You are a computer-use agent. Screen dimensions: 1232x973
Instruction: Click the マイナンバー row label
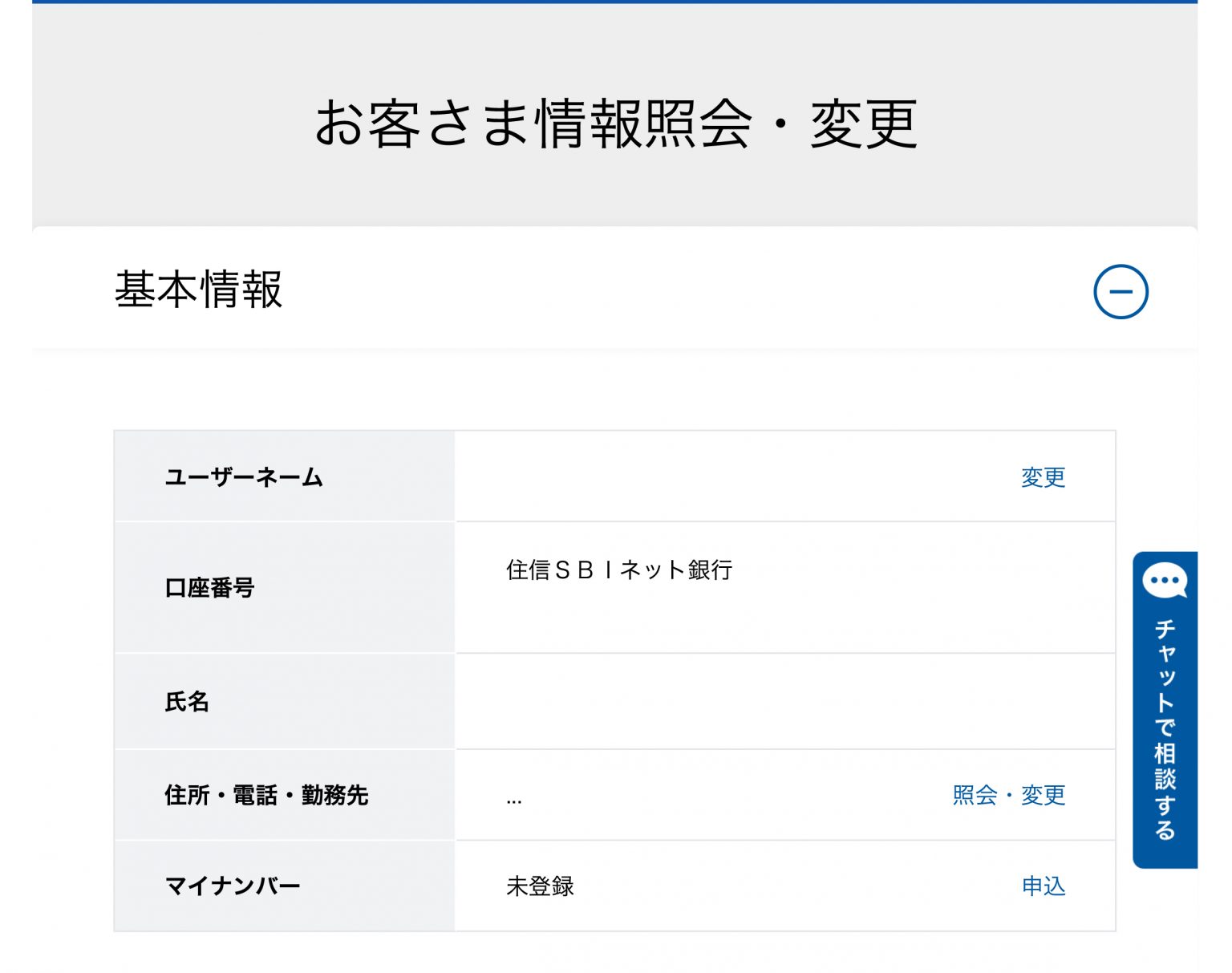click(233, 886)
